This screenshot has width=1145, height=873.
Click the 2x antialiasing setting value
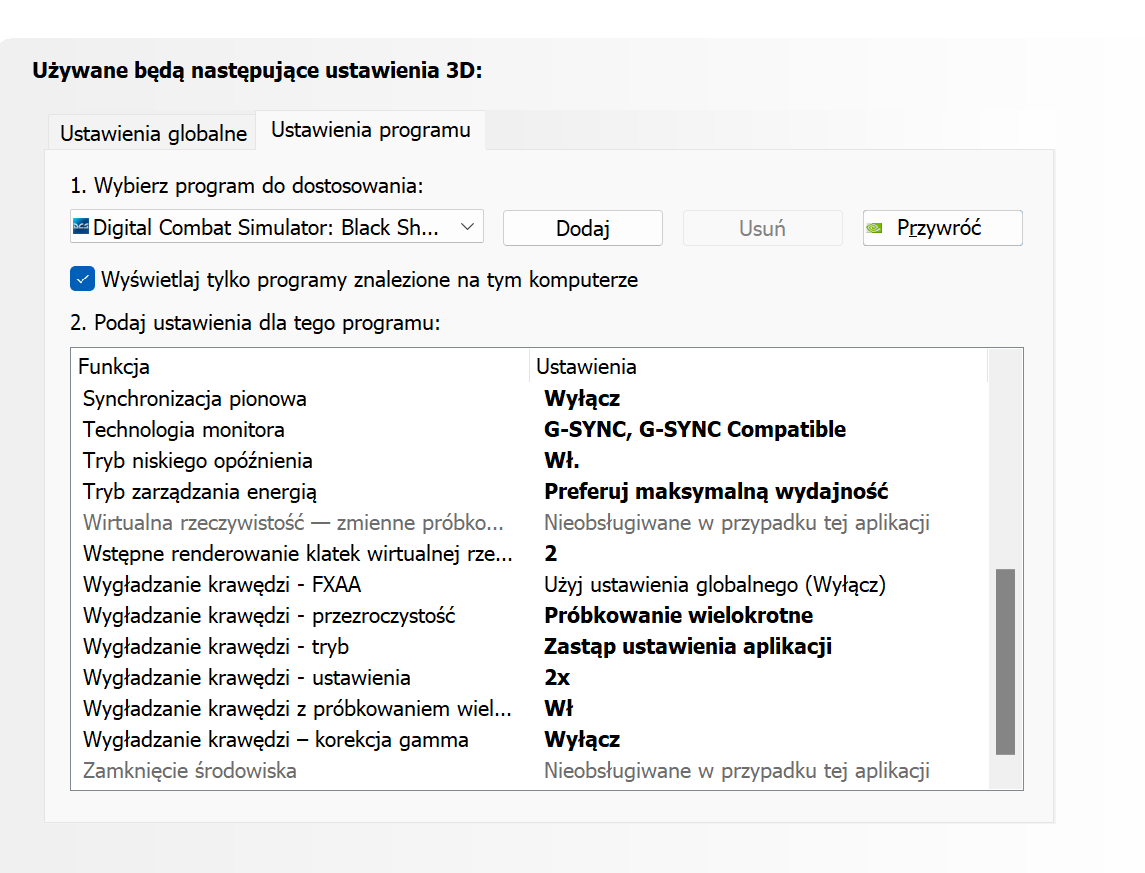point(556,677)
